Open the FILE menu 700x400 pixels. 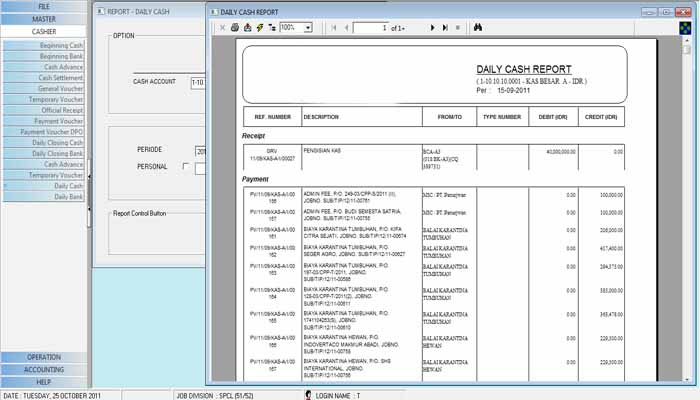(x=44, y=6)
